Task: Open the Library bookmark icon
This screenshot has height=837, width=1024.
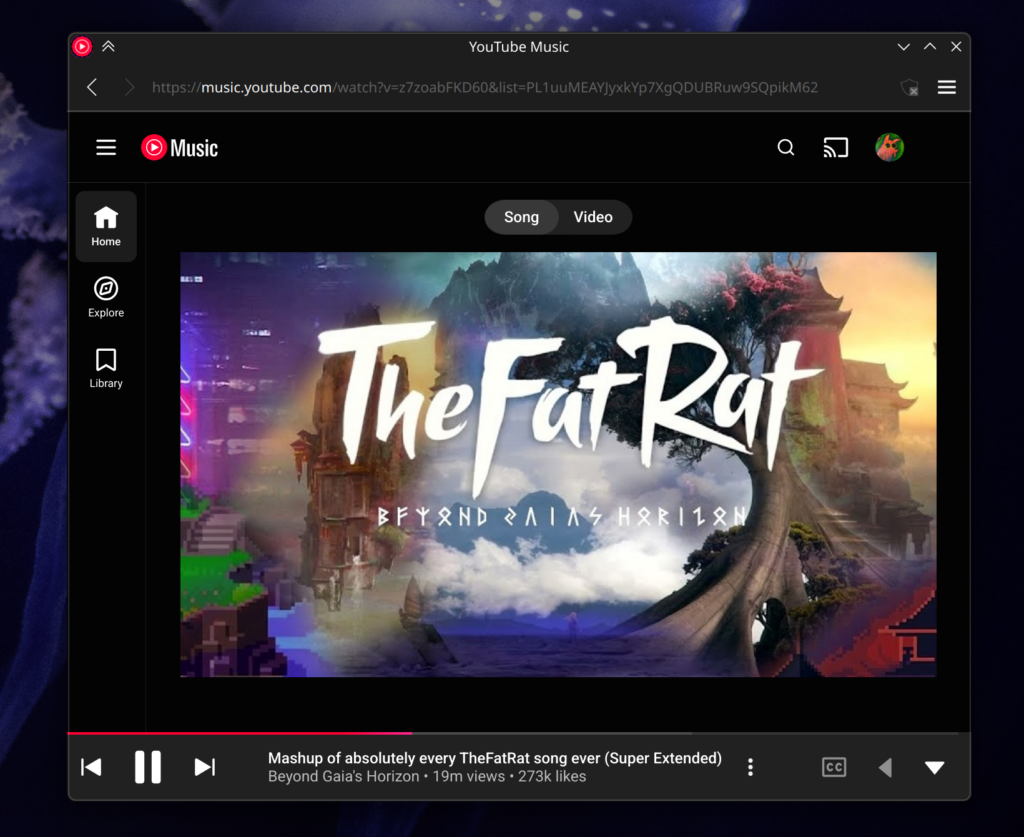Action: click(x=106, y=360)
